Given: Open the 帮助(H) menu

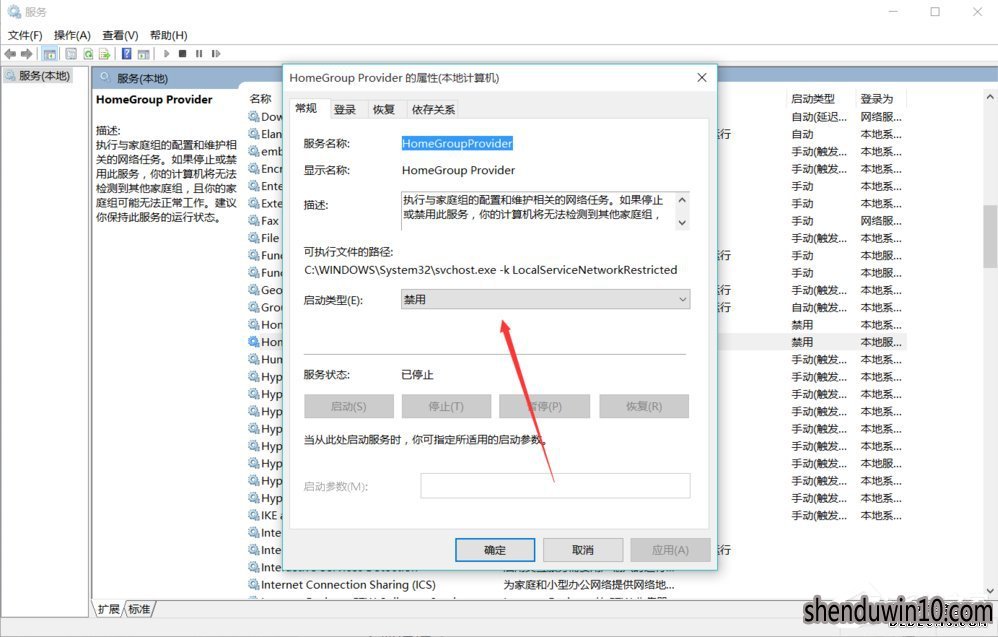Looking at the screenshot, I should (x=169, y=35).
